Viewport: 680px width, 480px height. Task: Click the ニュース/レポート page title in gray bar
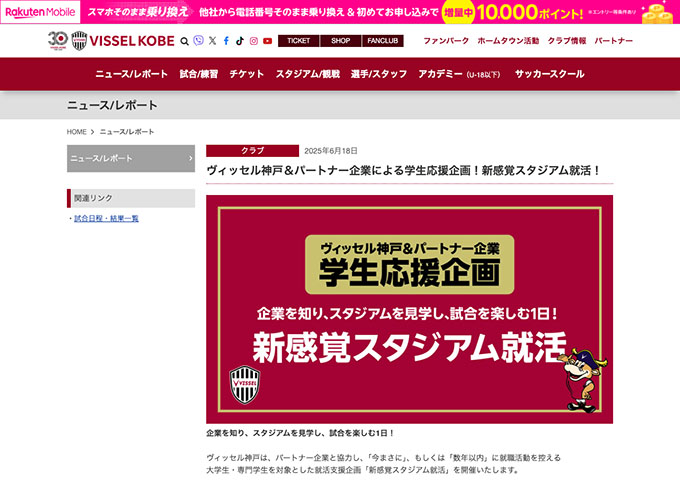coord(112,105)
